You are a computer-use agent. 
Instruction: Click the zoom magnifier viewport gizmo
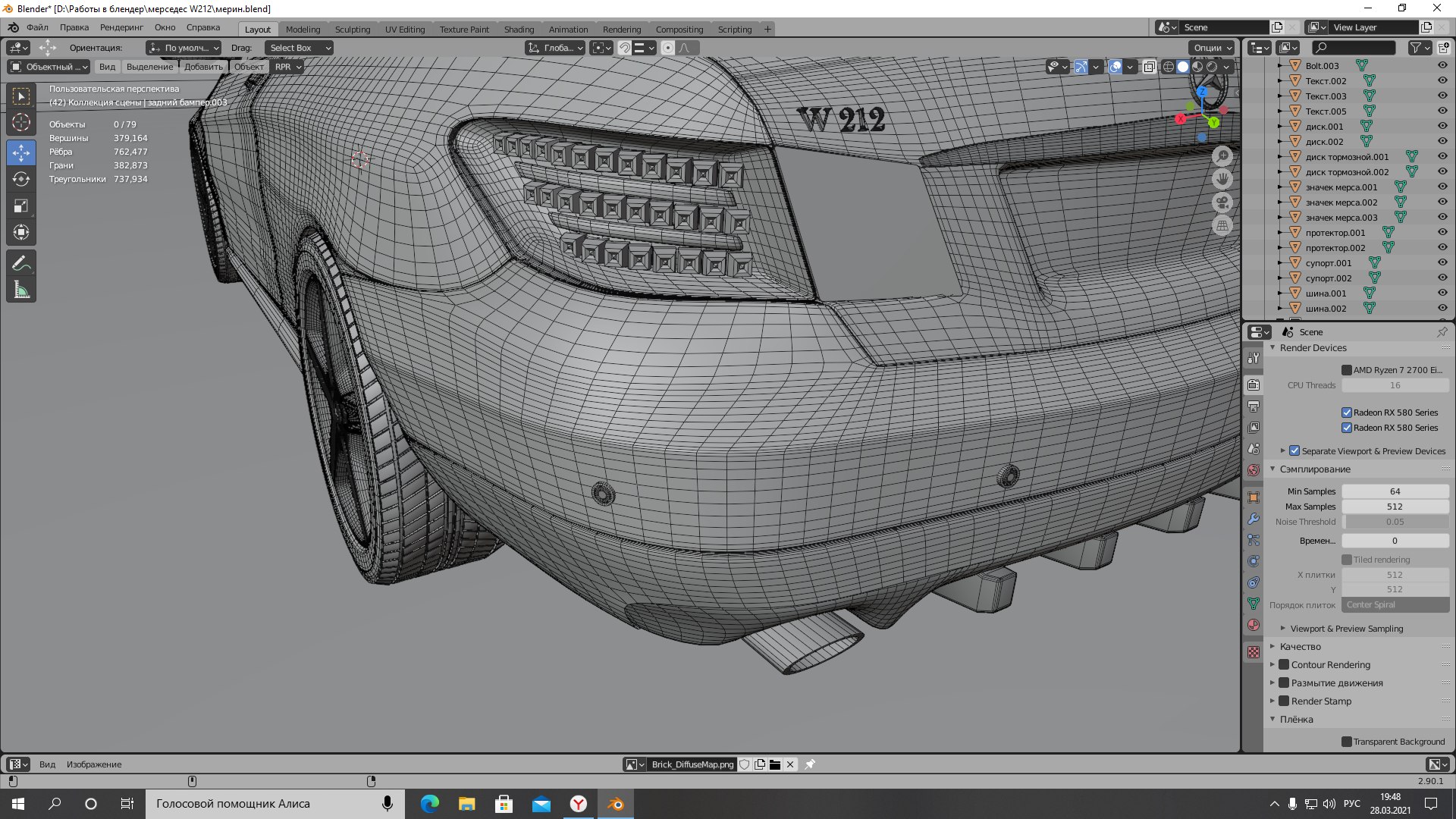pyautogui.click(x=1222, y=156)
